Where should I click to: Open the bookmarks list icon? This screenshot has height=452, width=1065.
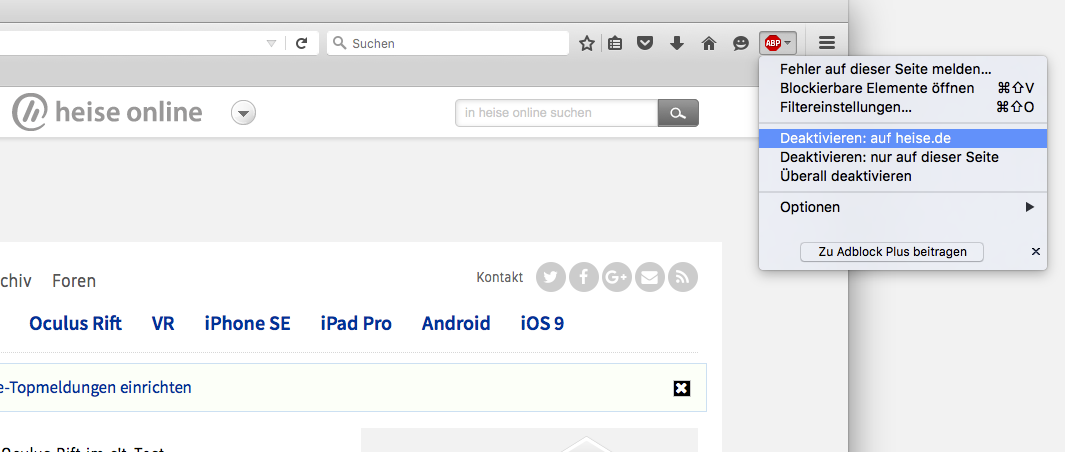pos(615,44)
